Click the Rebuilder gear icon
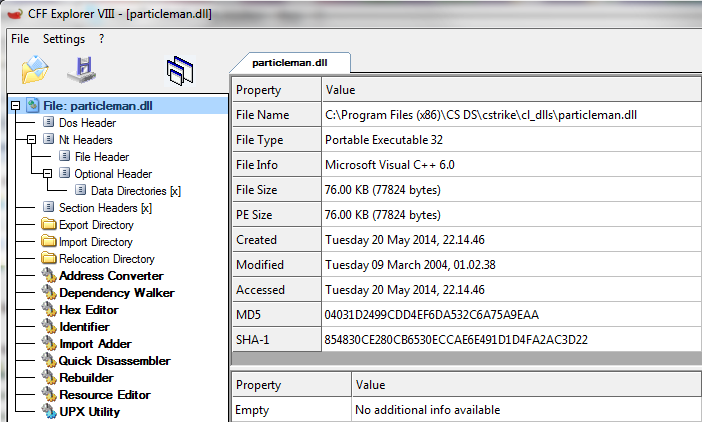Image resolution: width=702 pixels, height=422 pixels. point(49,377)
